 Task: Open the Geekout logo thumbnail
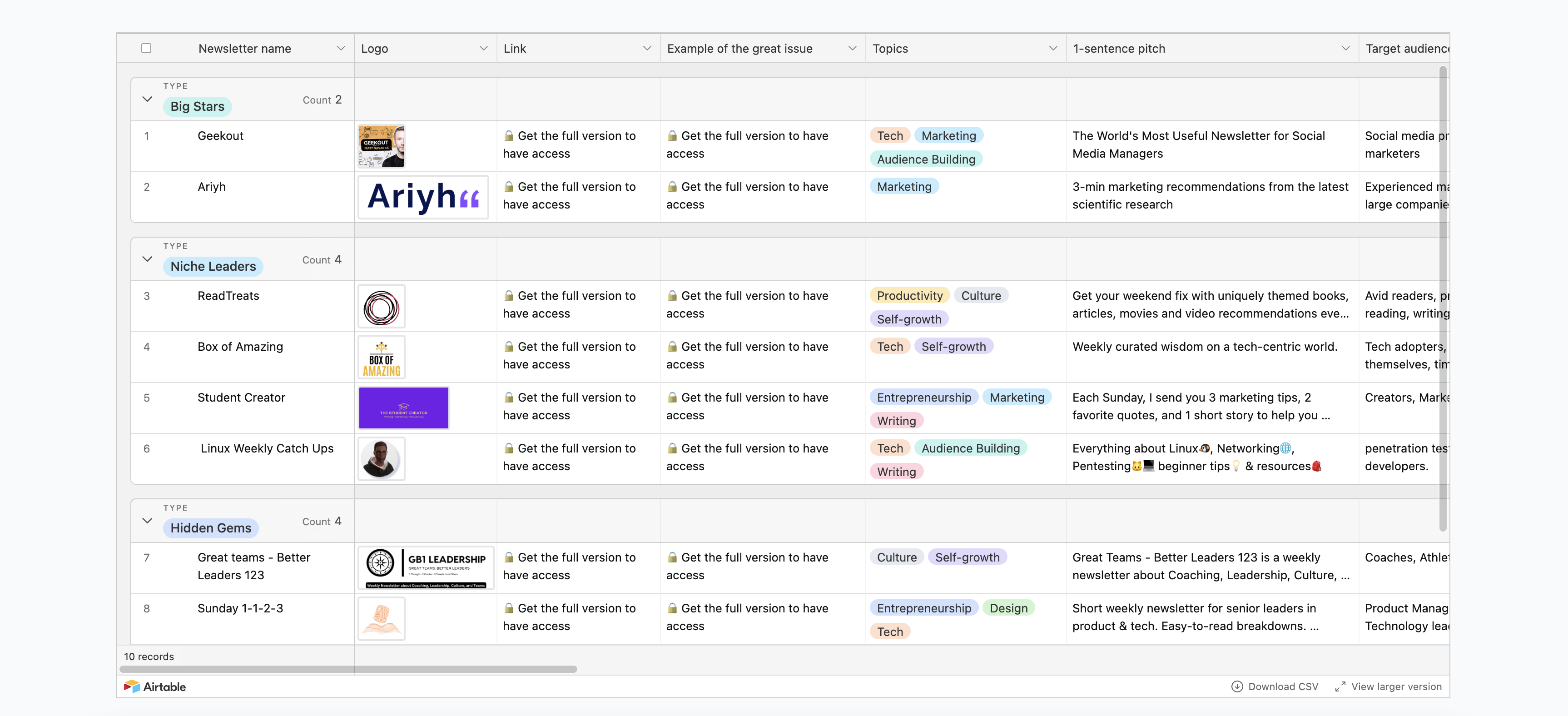[382, 146]
